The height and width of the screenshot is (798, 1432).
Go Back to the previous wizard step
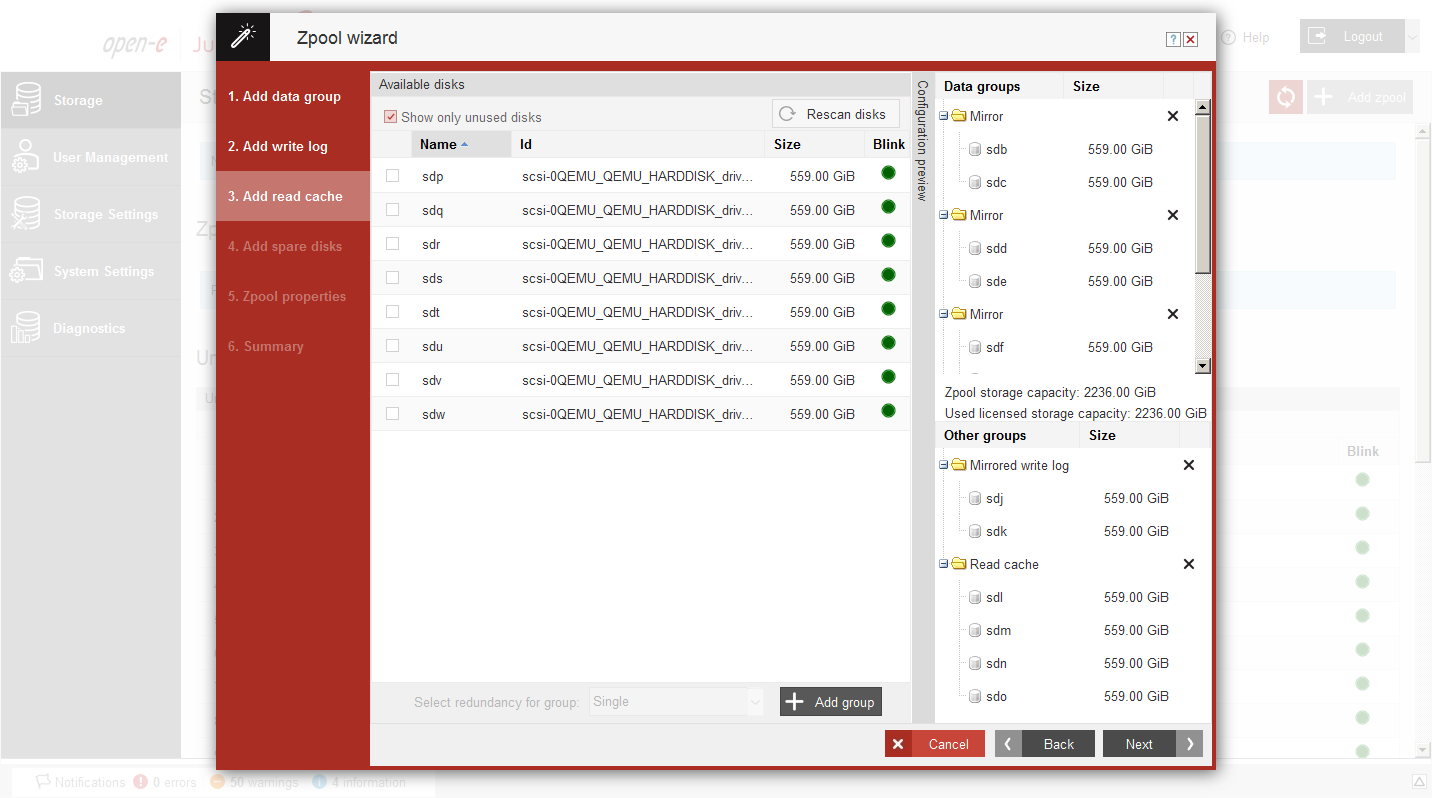1045,744
